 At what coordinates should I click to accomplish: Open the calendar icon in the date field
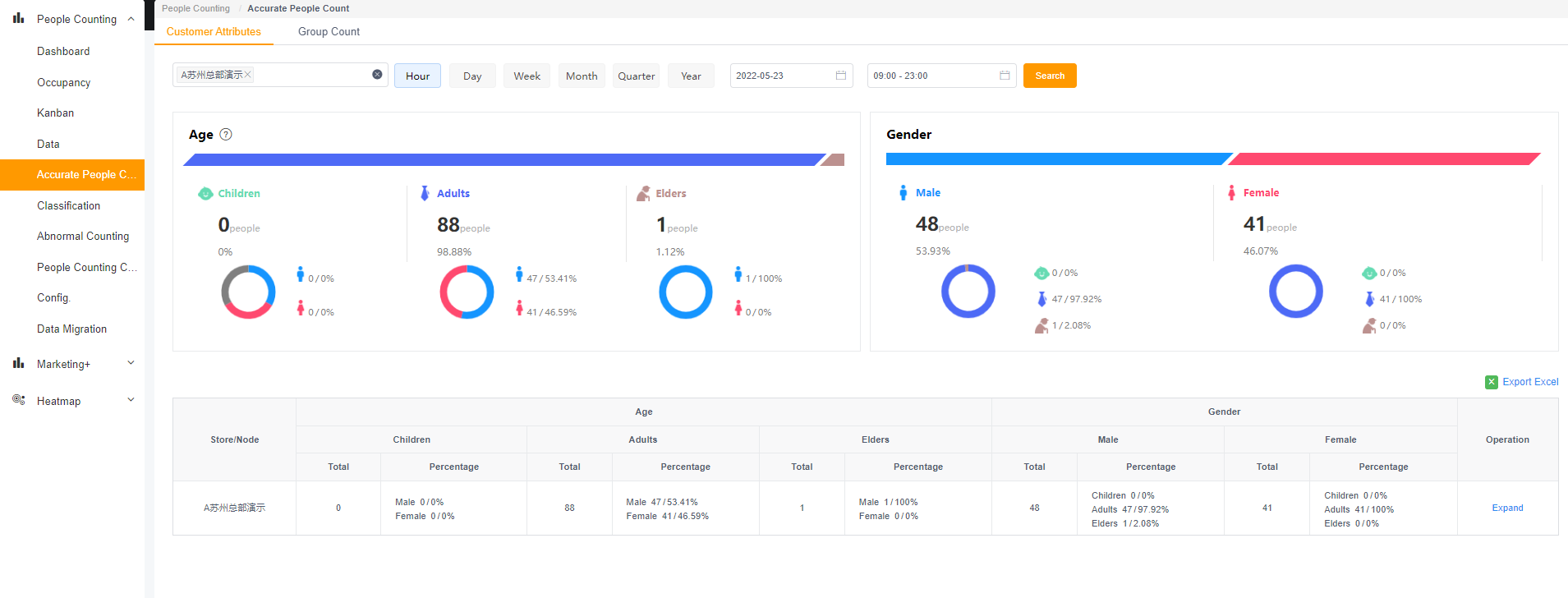[840, 76]
